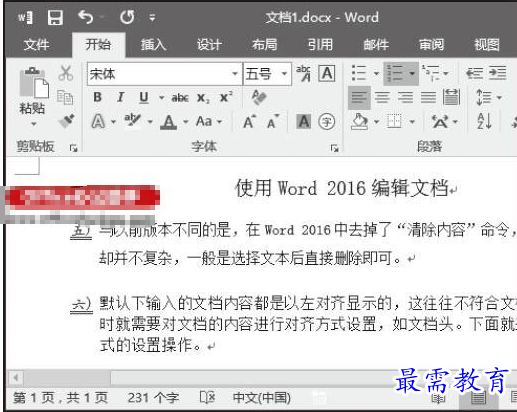The image size is (517, 412).
Task: Apply bullet list
Action: pos(359,73)
